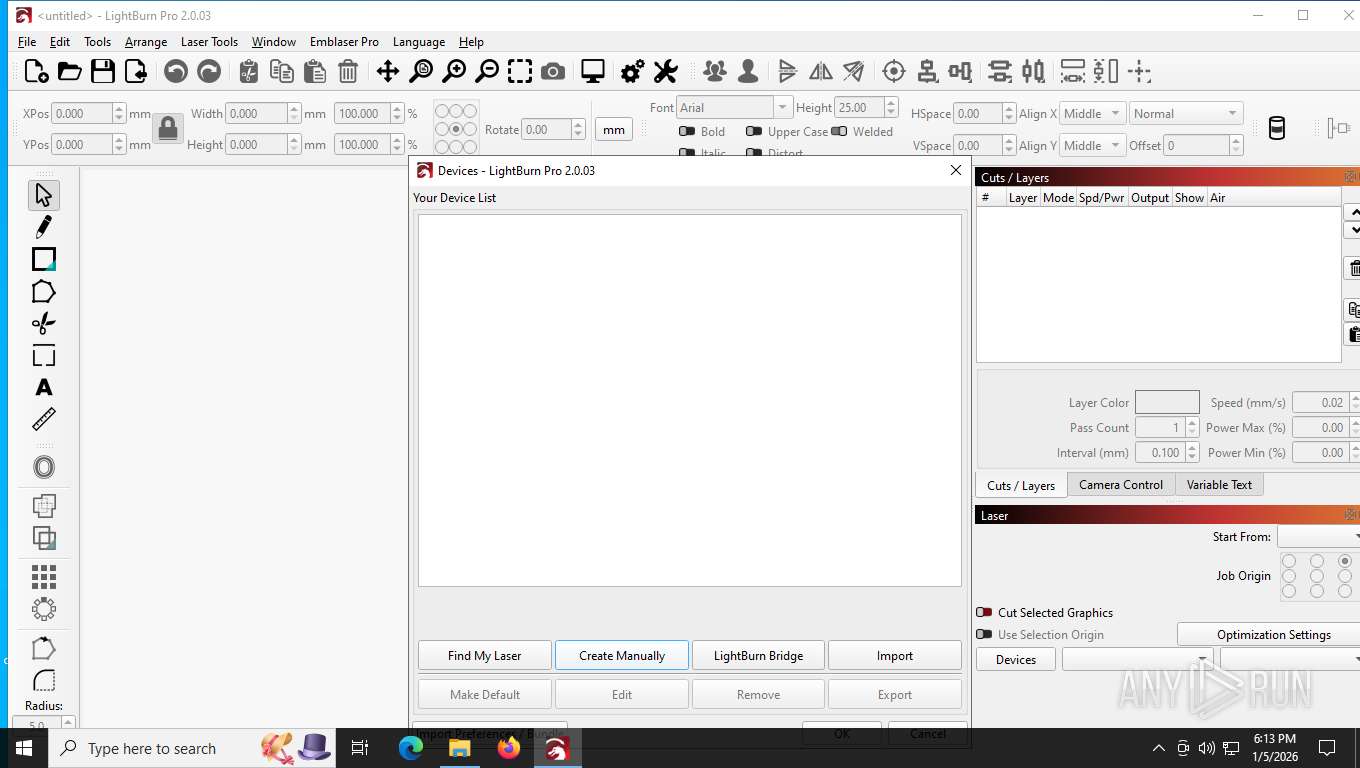The width and height of the screenshot is (1360, 768).
Task: Select the Edit Nodes pencil tool
Action: coord(43,227)
